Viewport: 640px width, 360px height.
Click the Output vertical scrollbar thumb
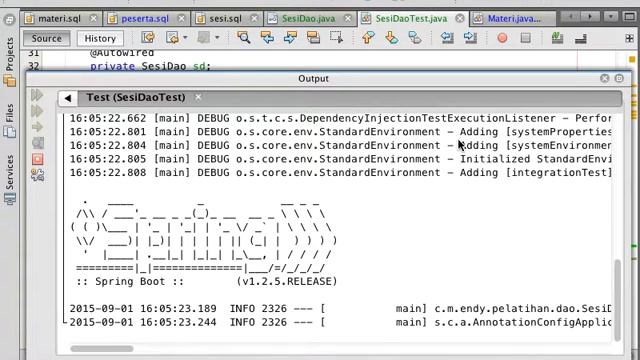pyautogui.click(x=617, y=300)
